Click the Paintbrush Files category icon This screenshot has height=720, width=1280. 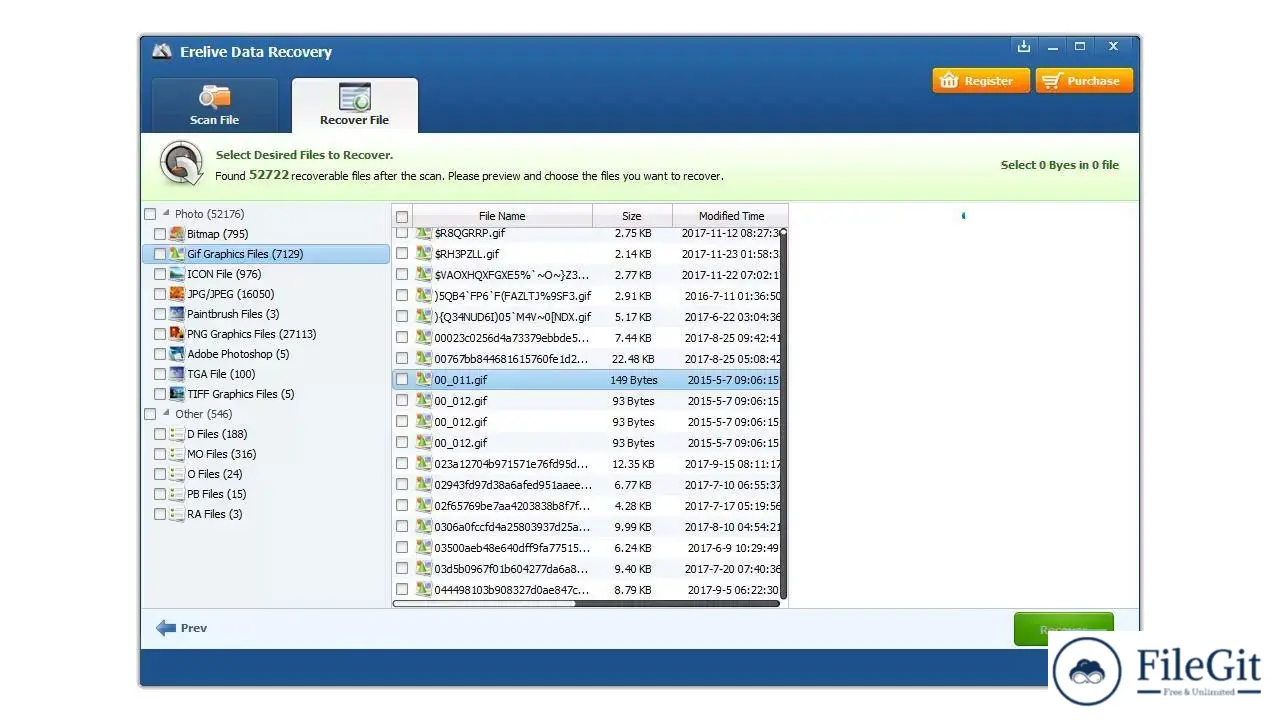177,314
